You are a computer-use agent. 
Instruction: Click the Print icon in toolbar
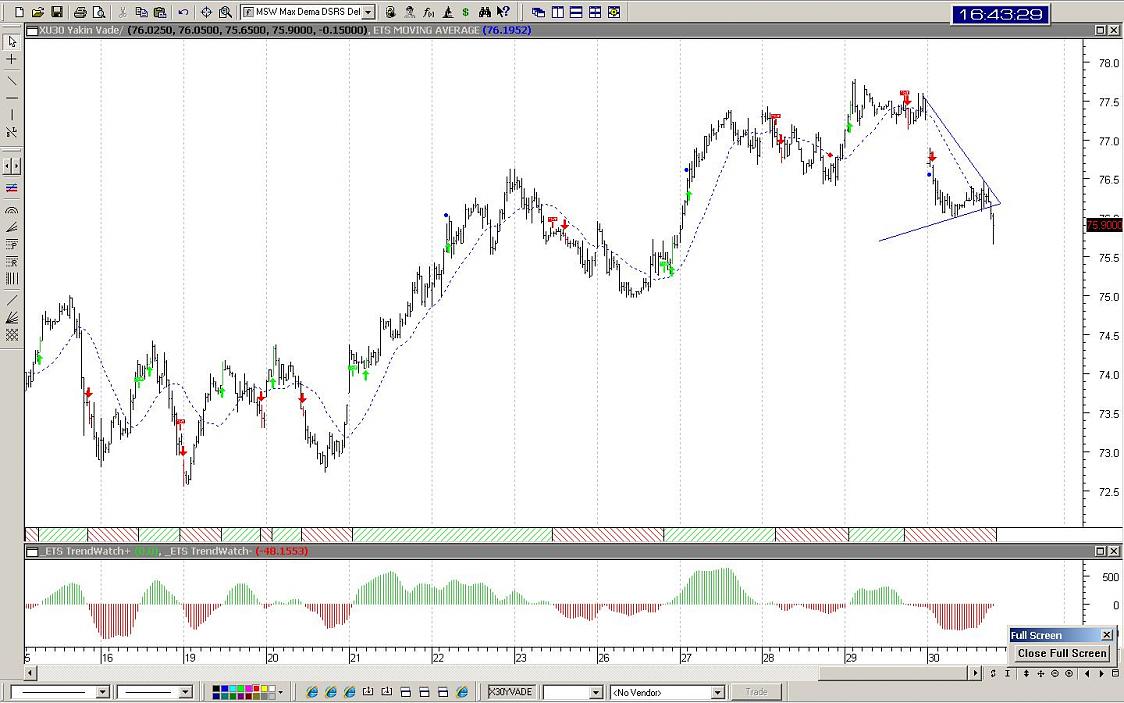coord(81,12)
